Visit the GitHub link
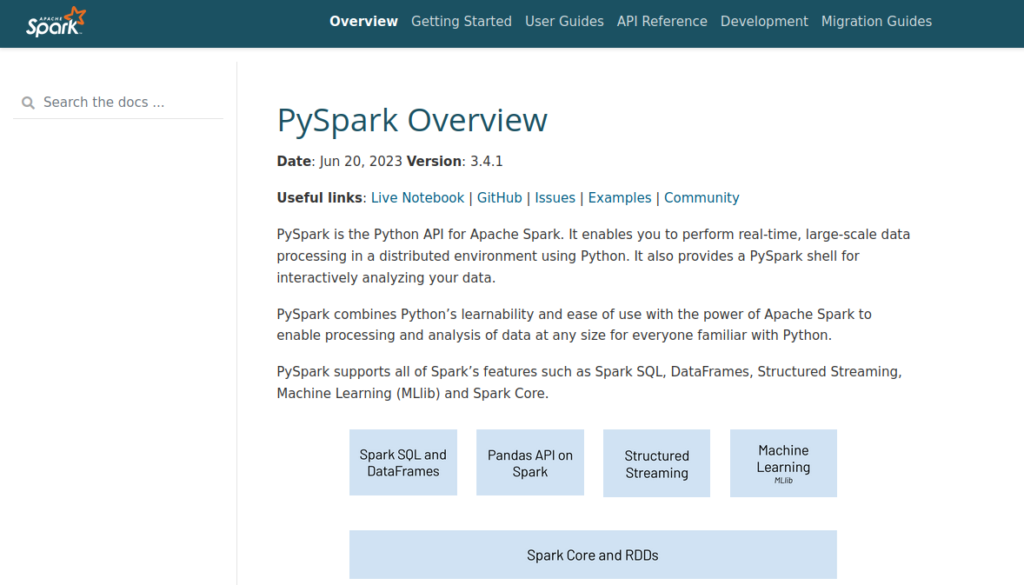The height and width of the screenshot is (585, 1024). (500, 198)
